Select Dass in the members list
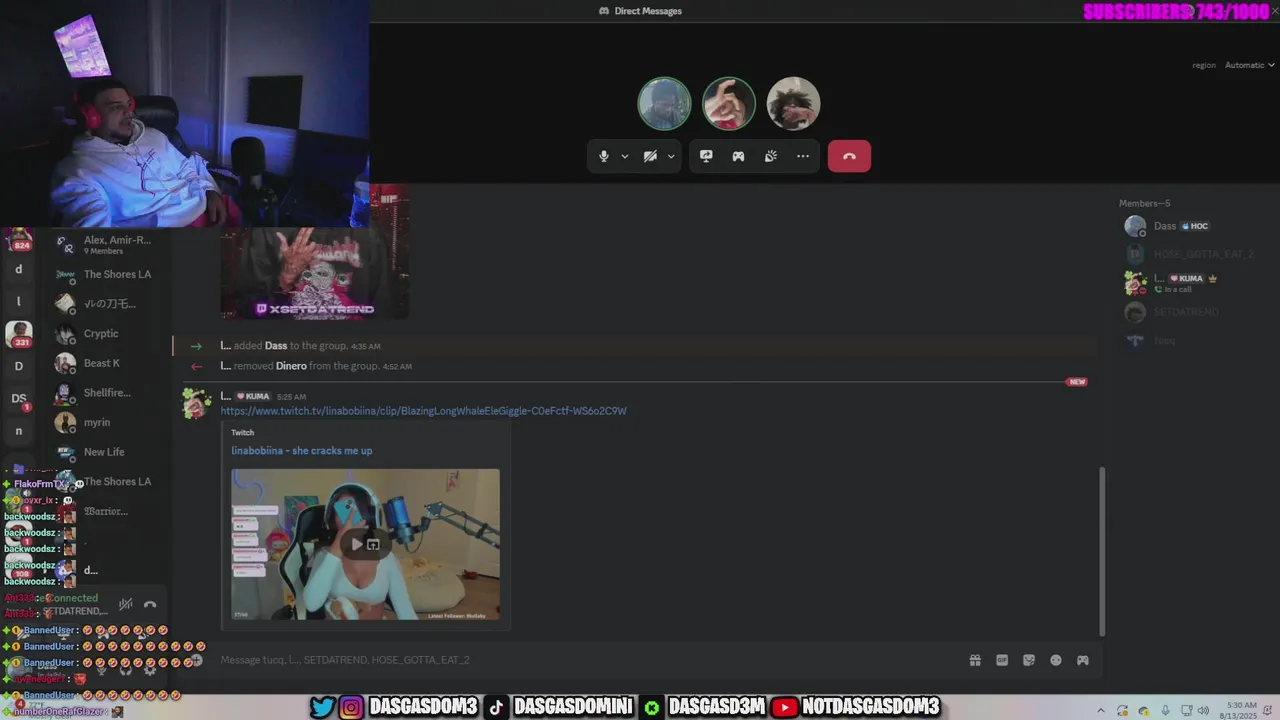The image size is (1280, 720). pos(1190,226)
